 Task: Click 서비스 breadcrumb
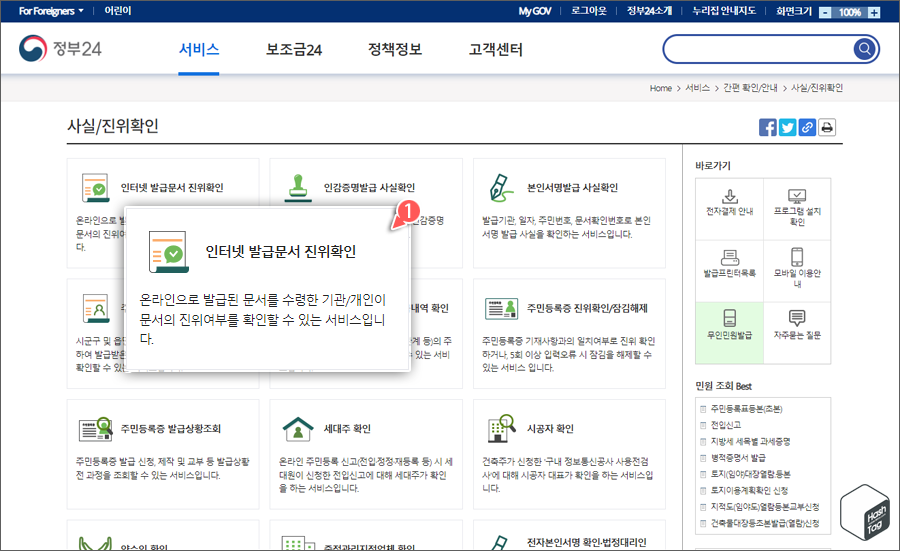click(x=697, y=88)
